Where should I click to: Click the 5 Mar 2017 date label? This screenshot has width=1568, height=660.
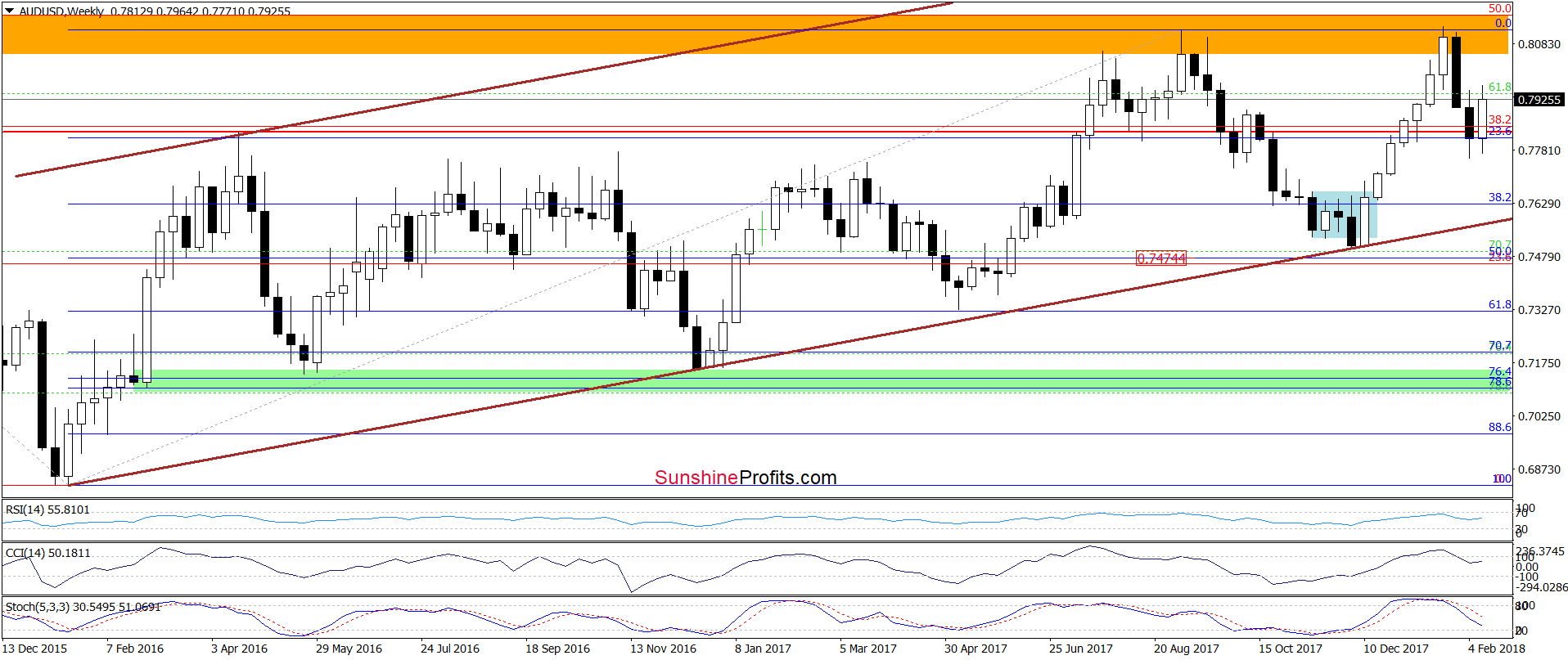pyautogui.click(x=867, y=649)
